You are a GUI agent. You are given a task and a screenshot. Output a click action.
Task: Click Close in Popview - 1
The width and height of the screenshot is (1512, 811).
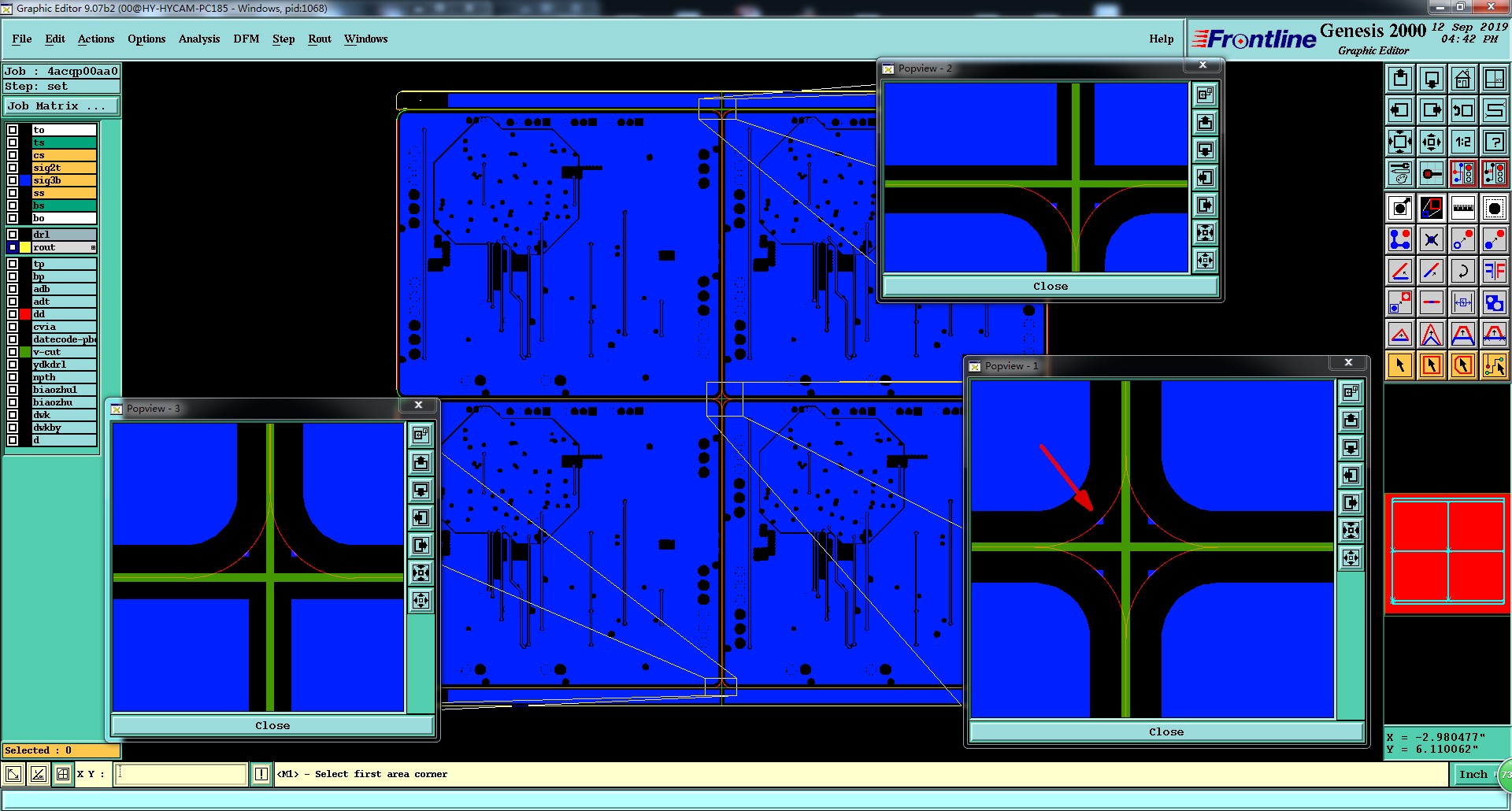click(x=1166, y=731)
